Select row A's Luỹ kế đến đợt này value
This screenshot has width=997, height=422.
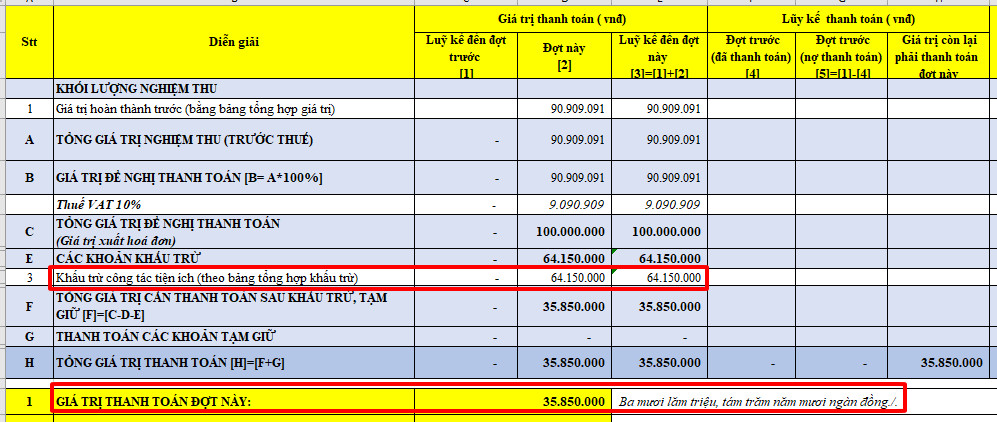click(x=659, y=140)
